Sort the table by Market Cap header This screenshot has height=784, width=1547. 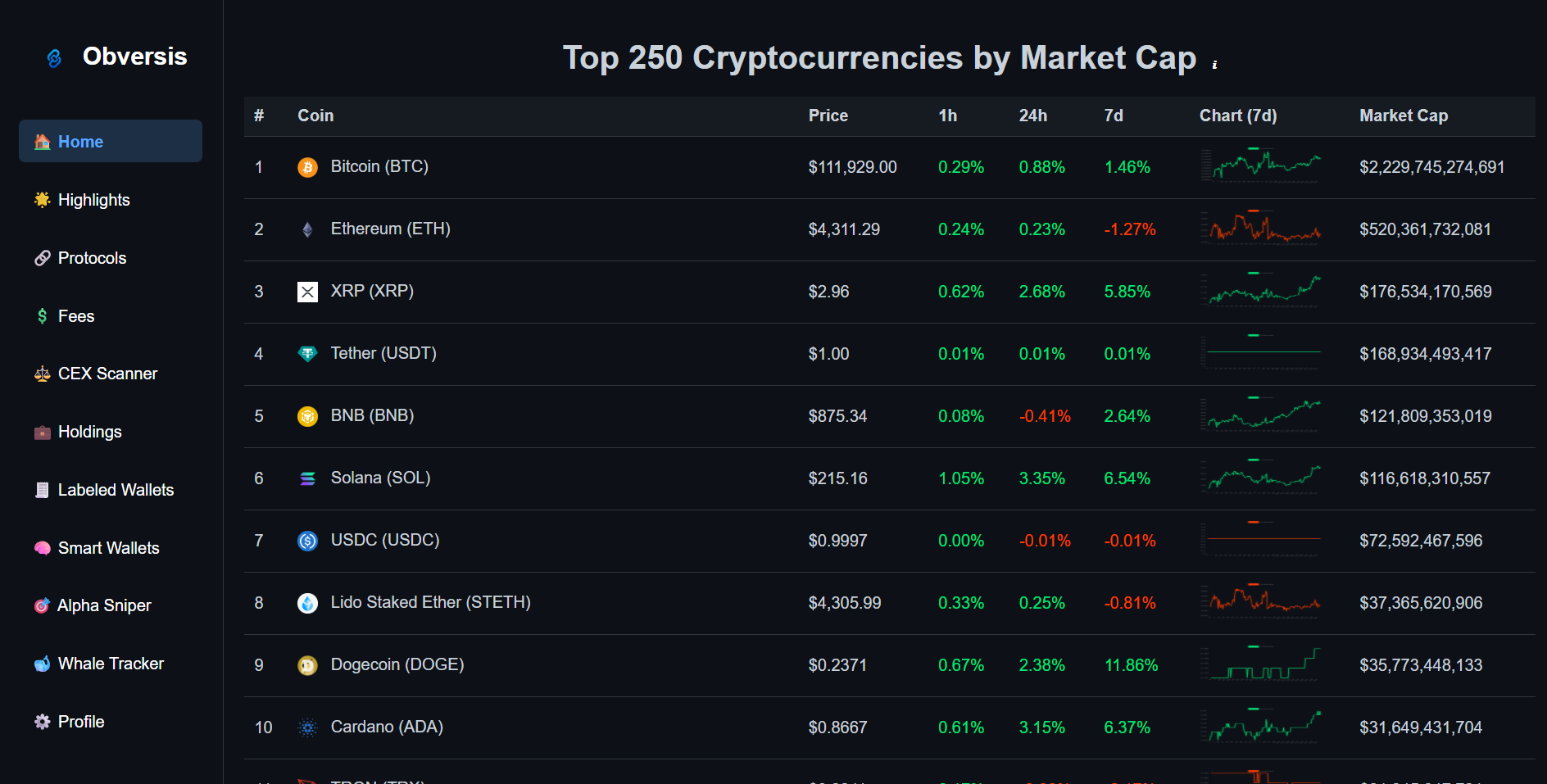1403,116
